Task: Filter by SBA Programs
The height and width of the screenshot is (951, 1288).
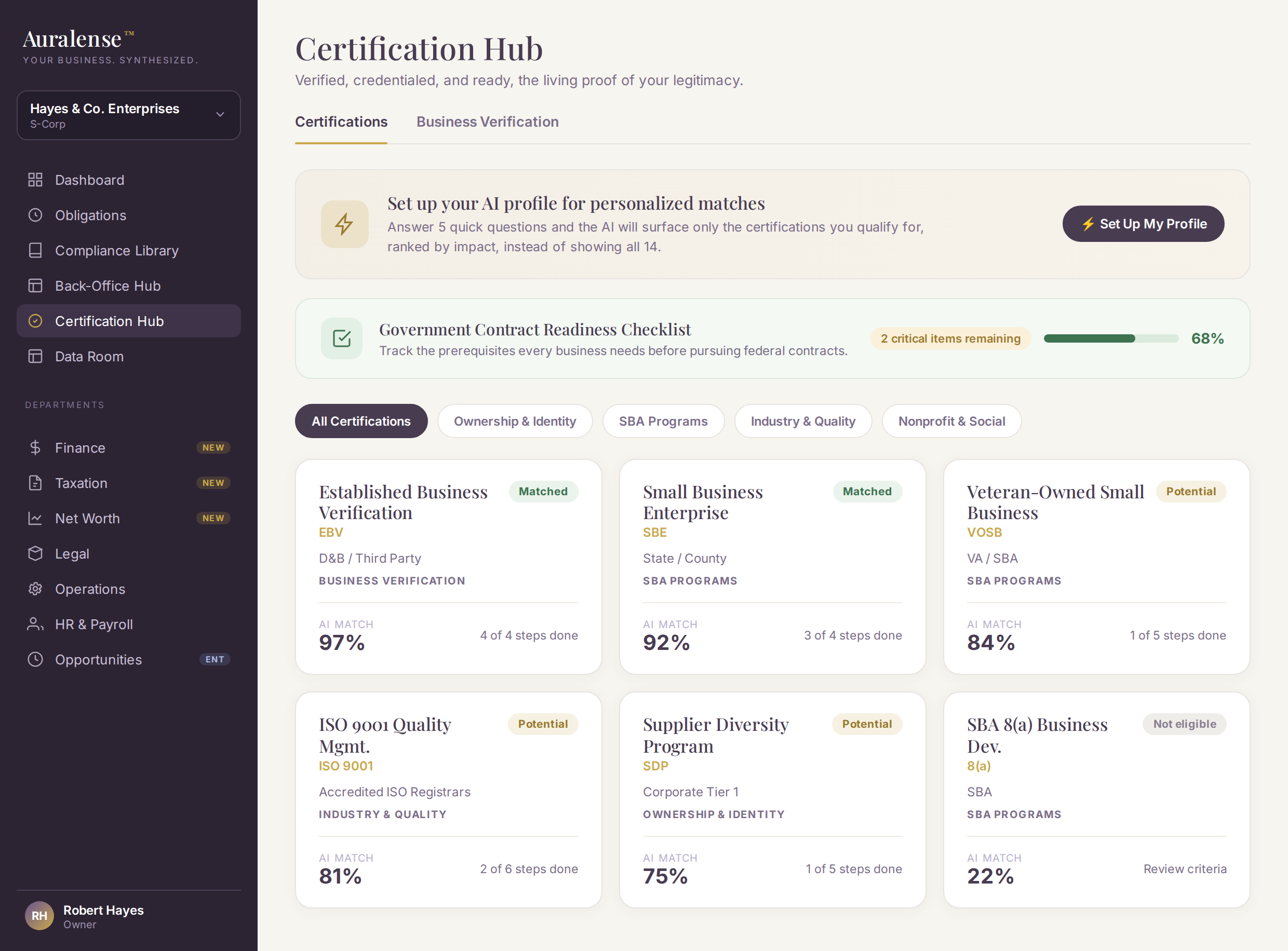Action: tap(663, 421)
